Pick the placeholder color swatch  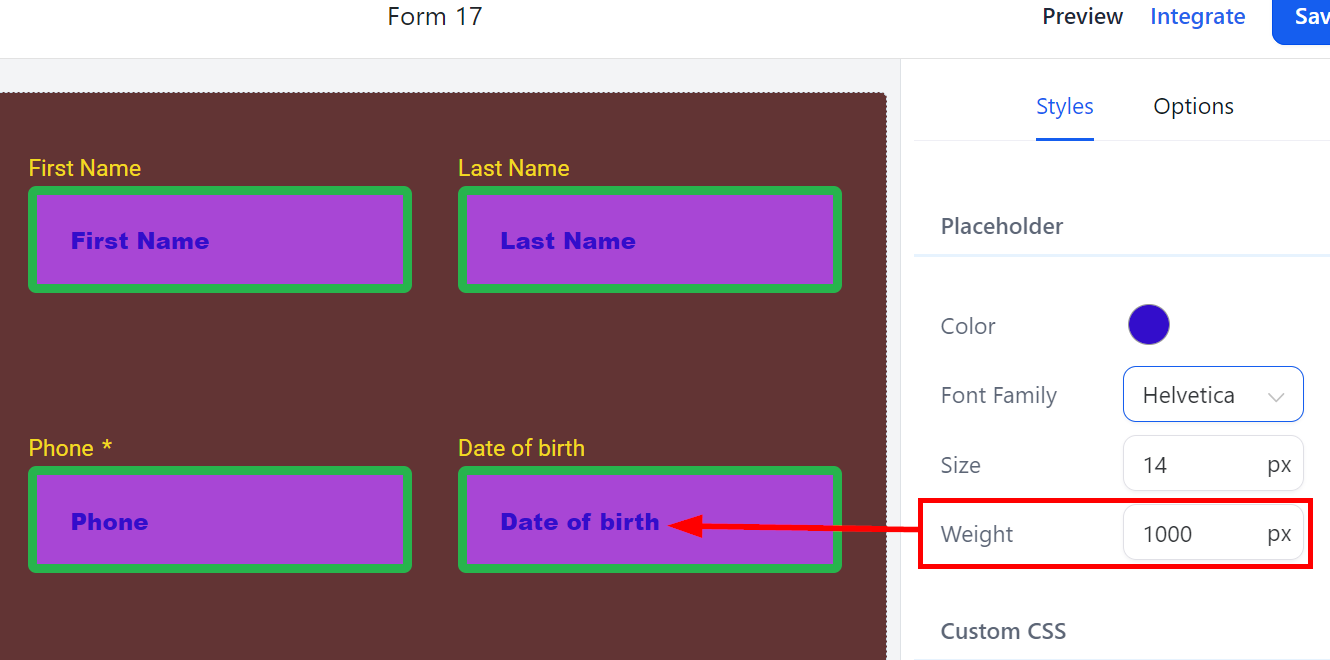click(x=1149, y=325)
